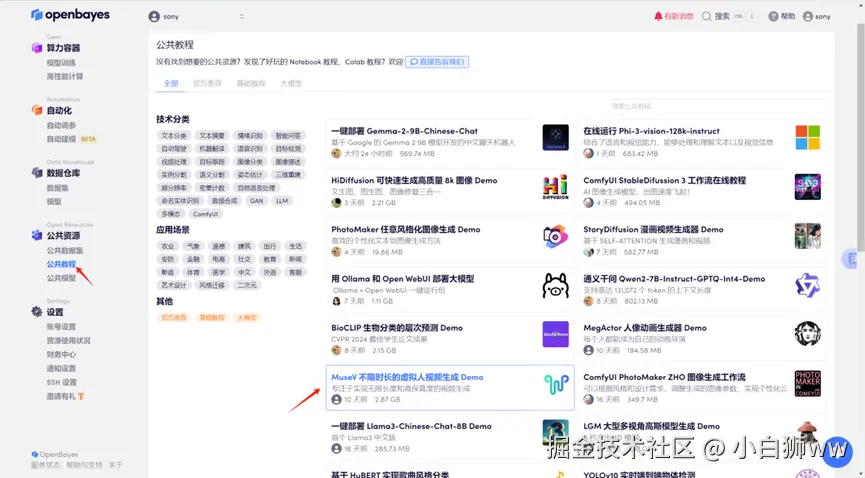865x478 pixels.
Task: Toggle the LLM filter tag
Action: [x=282, y=201]
